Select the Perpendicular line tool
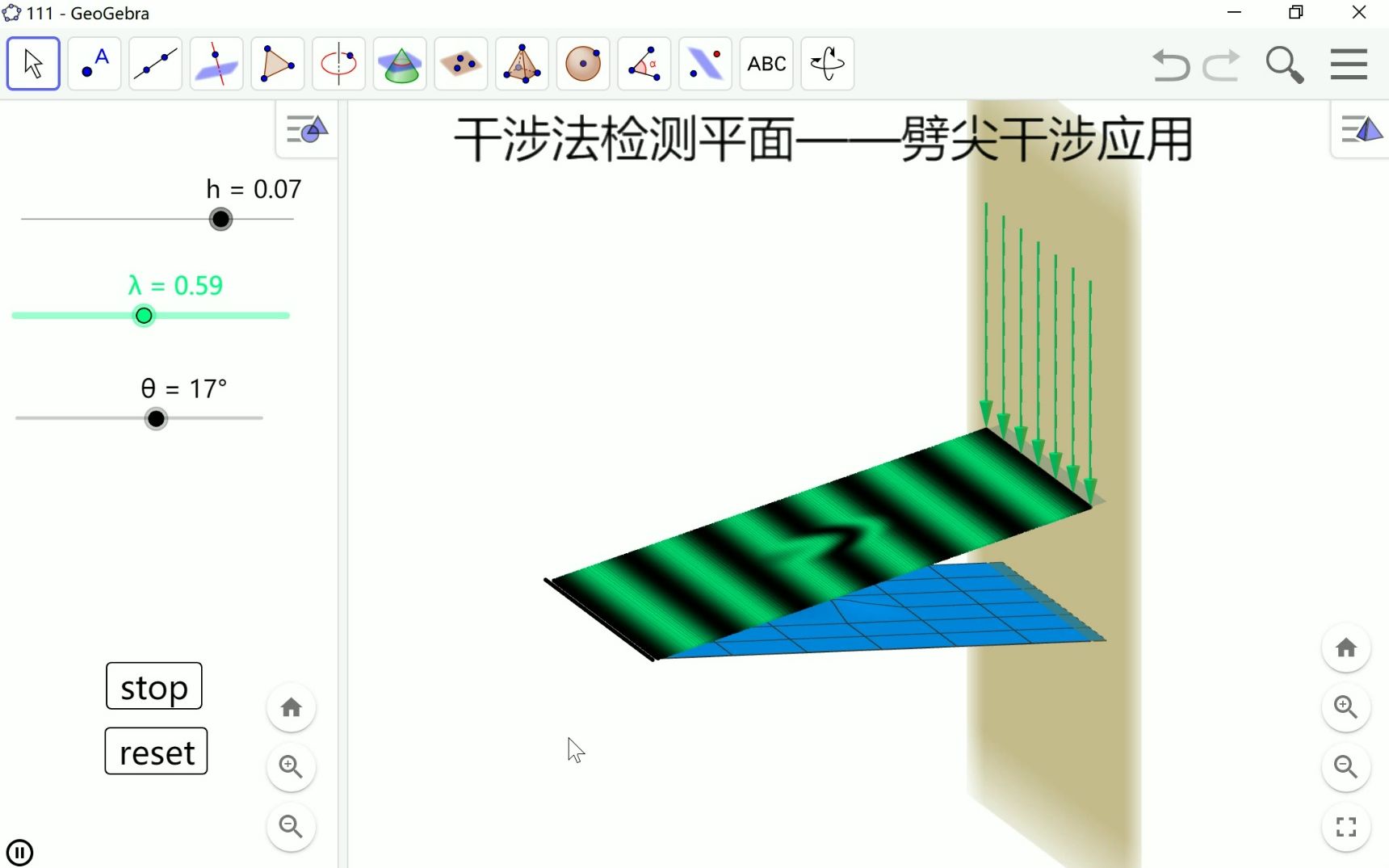Viewport: 1389px width, 868px height. point(216,63)
